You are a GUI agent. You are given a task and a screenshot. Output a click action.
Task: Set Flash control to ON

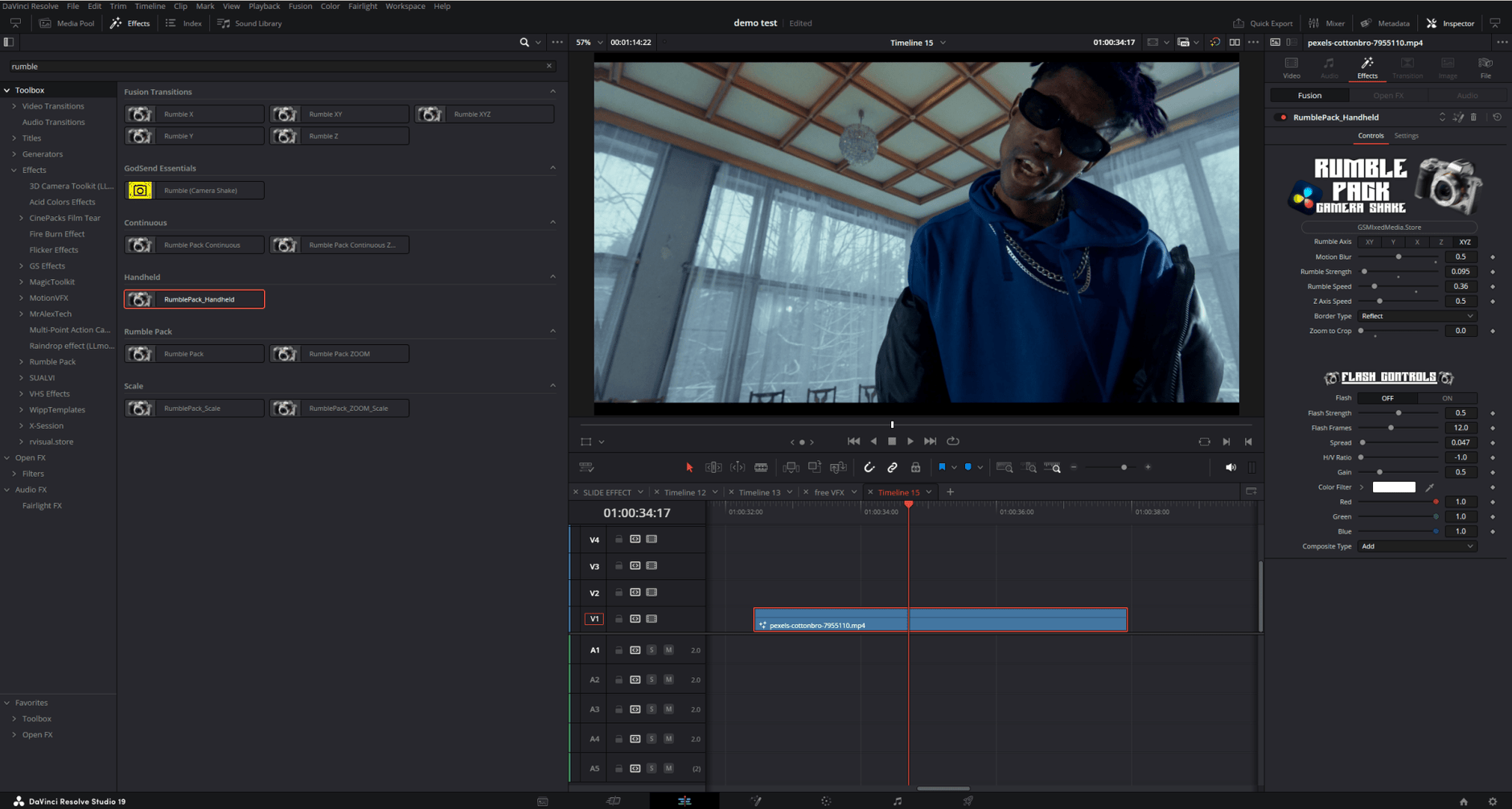(1447, 397)
